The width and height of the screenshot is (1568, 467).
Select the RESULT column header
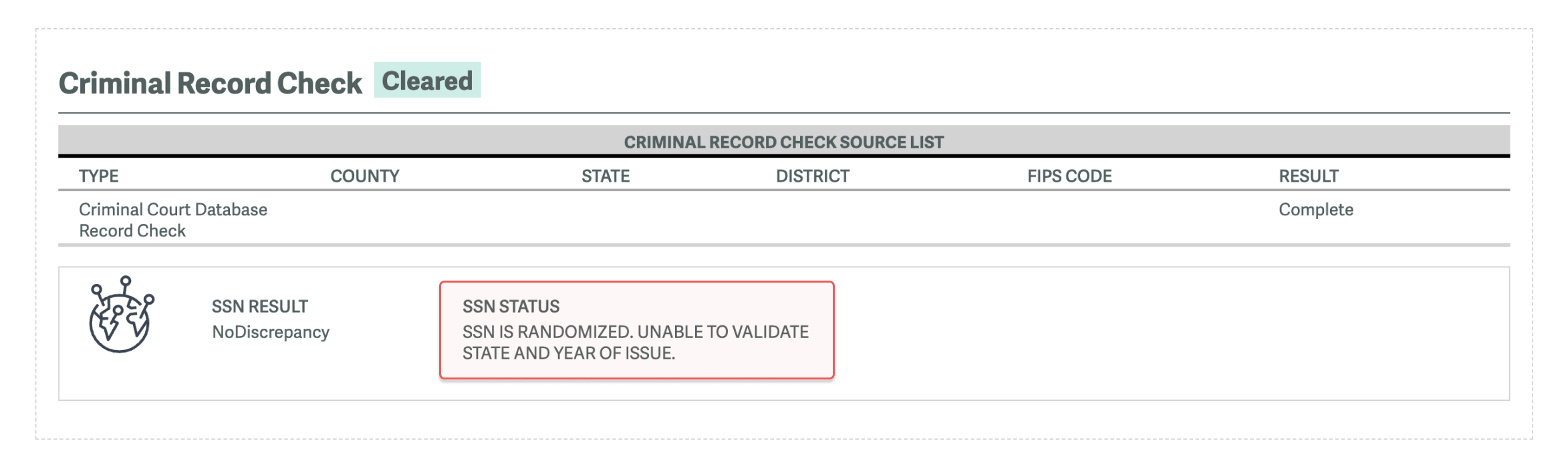coord(1309,176)
